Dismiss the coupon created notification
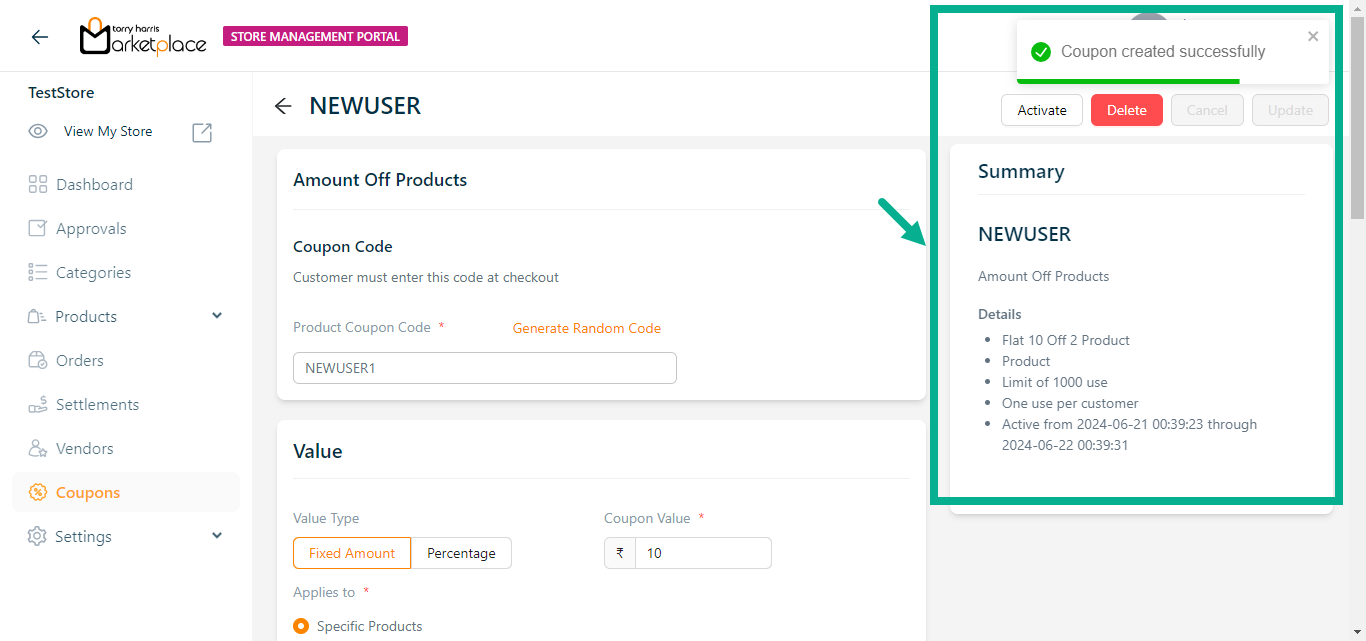The image size is (1366, 641). (1313, 37)
